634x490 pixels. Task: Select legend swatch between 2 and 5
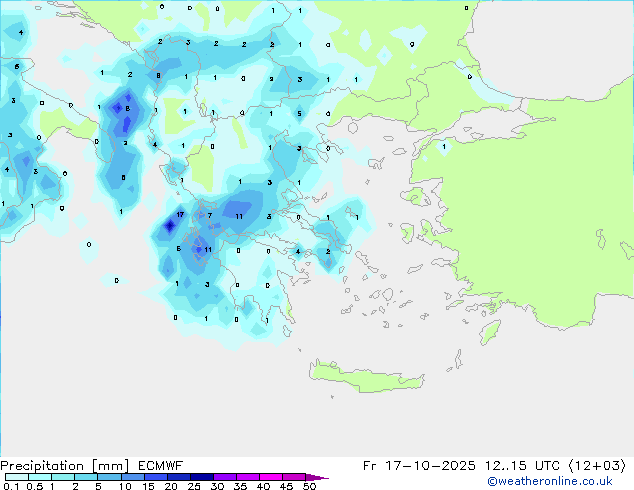point(86,477)
